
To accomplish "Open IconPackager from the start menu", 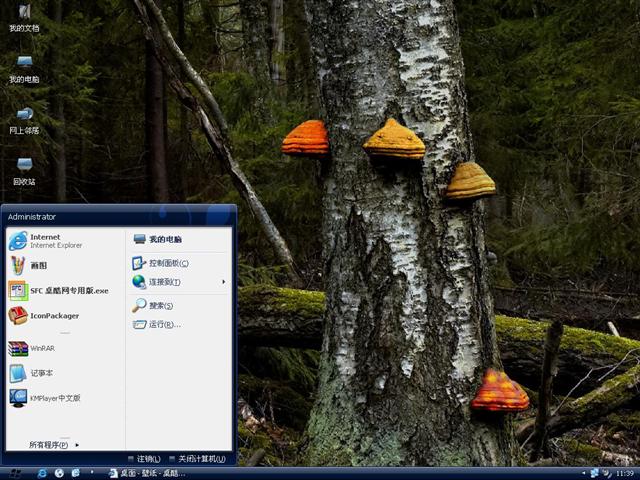I will pos(65,316).
